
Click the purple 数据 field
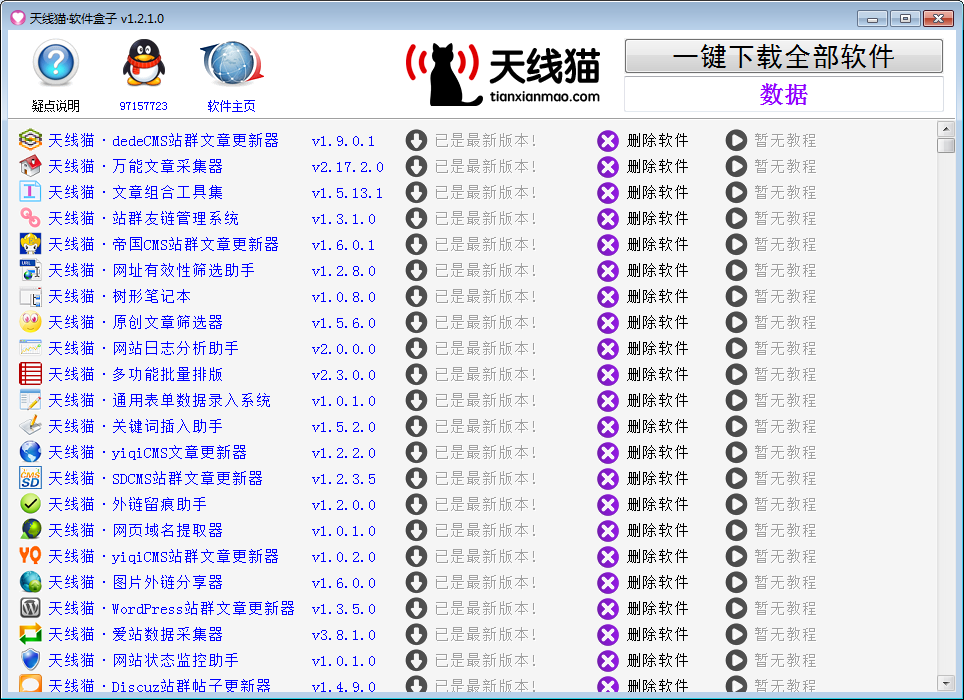pyautogui.click(x=783, y=94)
